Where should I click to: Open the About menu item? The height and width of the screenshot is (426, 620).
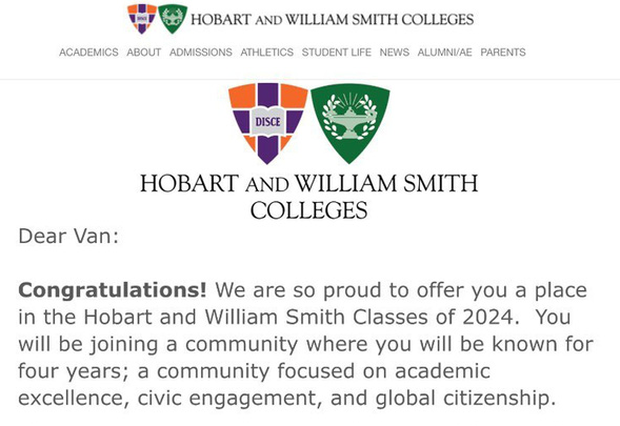(143, 52)
